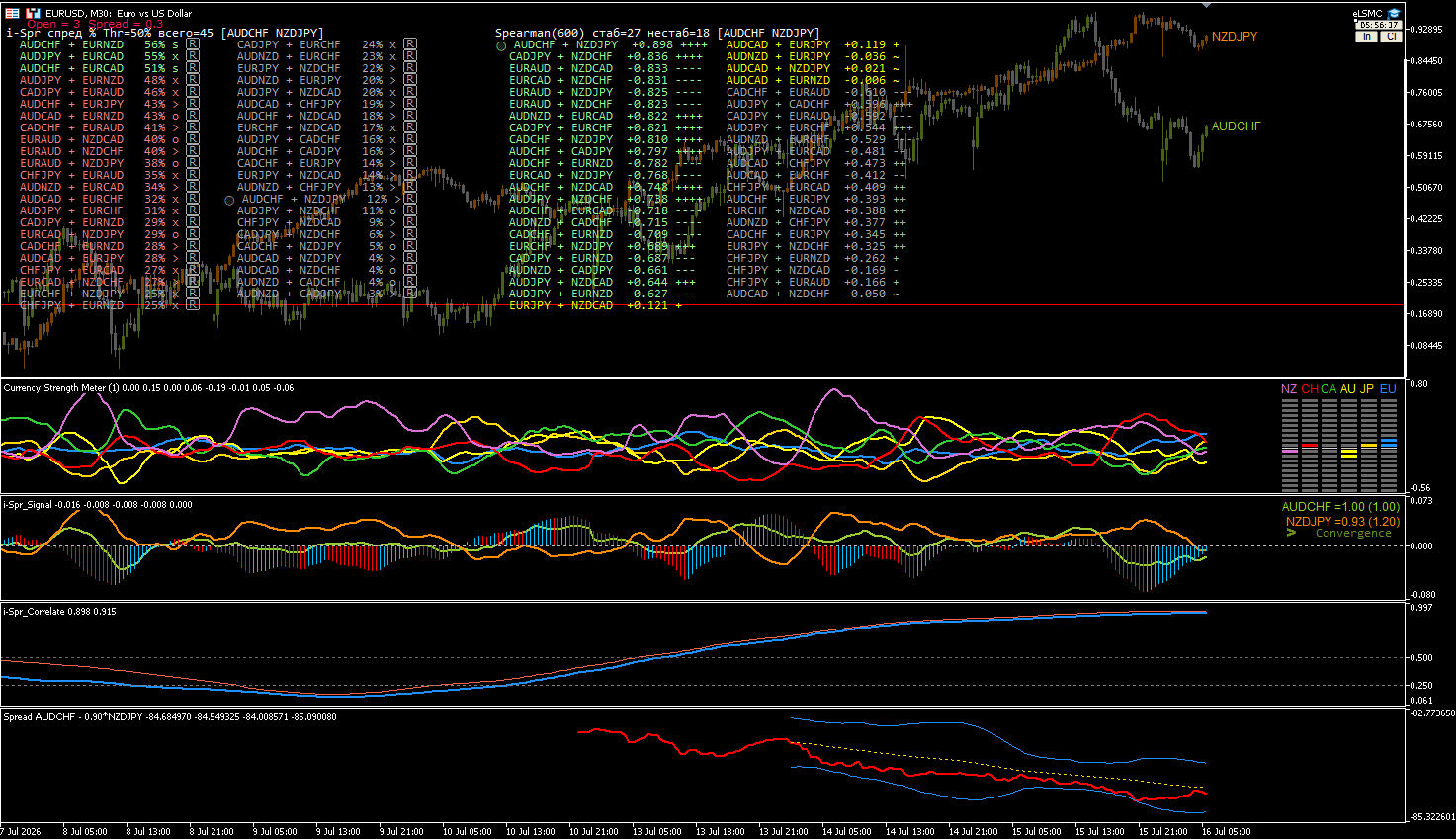
Task: Click the Open = 3 Spread = 0.3 label
Action: [95, 24]
